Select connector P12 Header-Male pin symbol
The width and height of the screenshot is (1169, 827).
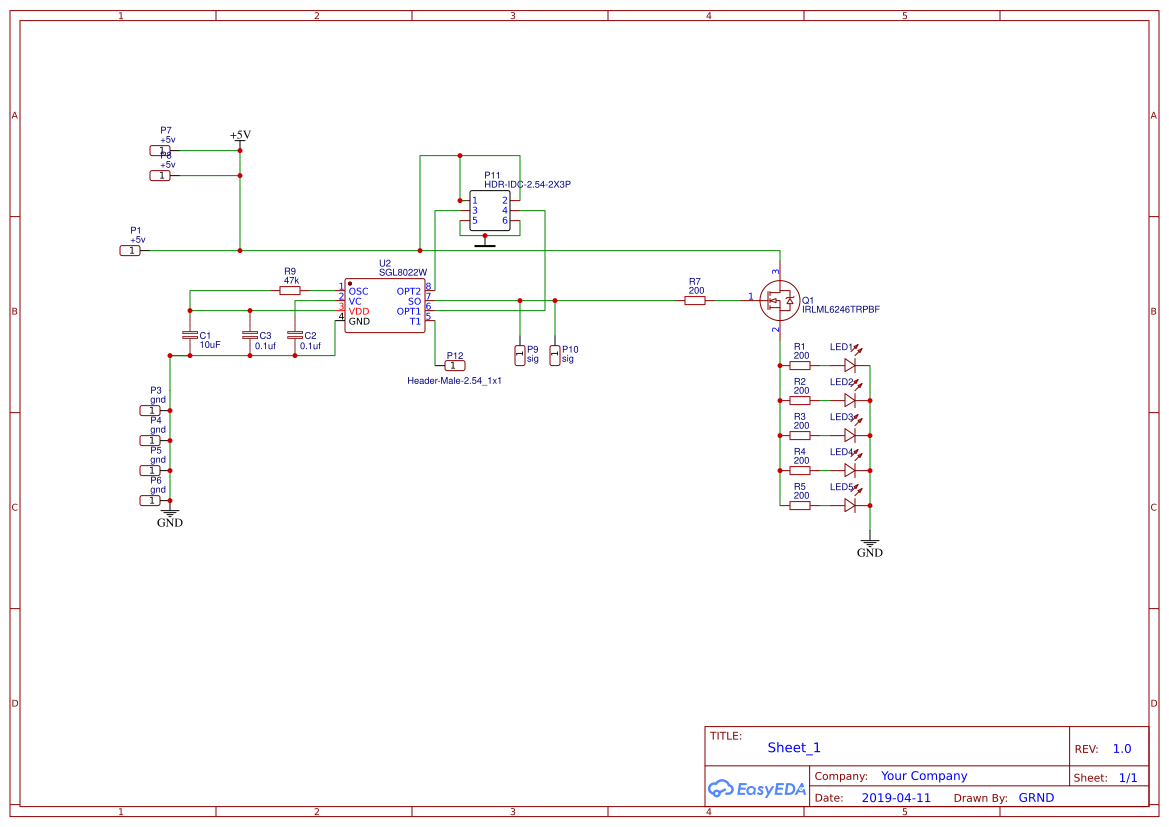pyautogui.click(x=453, y=365)
